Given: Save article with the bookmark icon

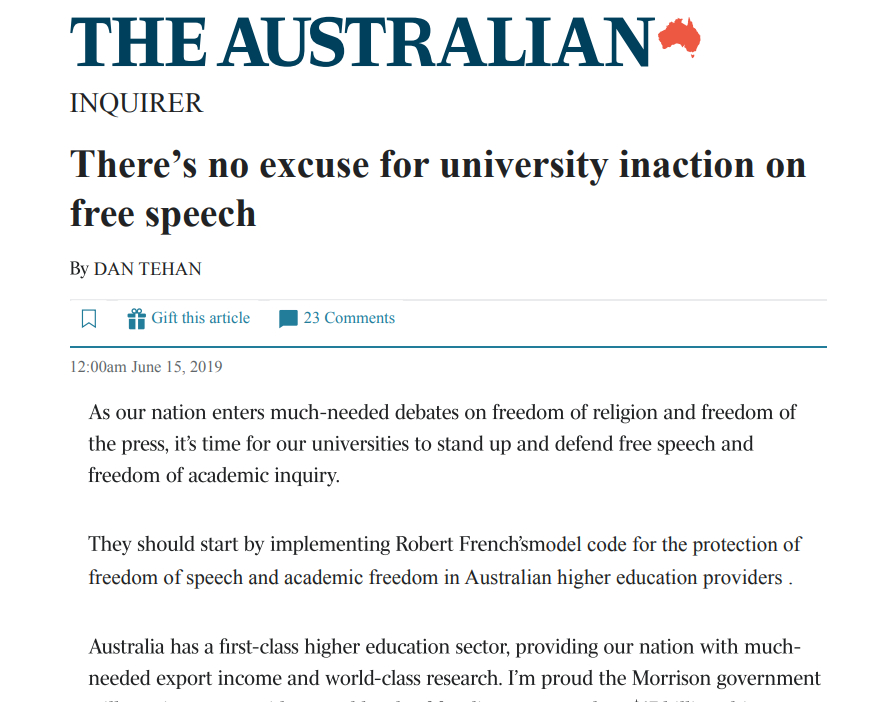Looking at the screenshot, I should [x=89, y=319].
